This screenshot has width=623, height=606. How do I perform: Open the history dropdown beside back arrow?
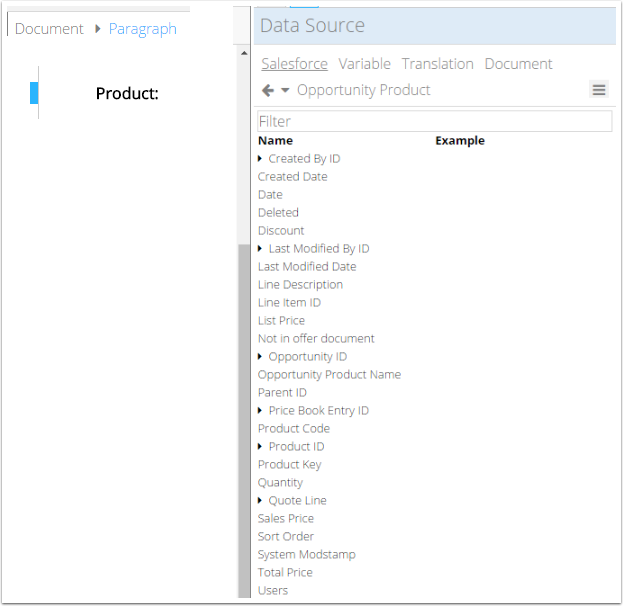click(285, 90)
